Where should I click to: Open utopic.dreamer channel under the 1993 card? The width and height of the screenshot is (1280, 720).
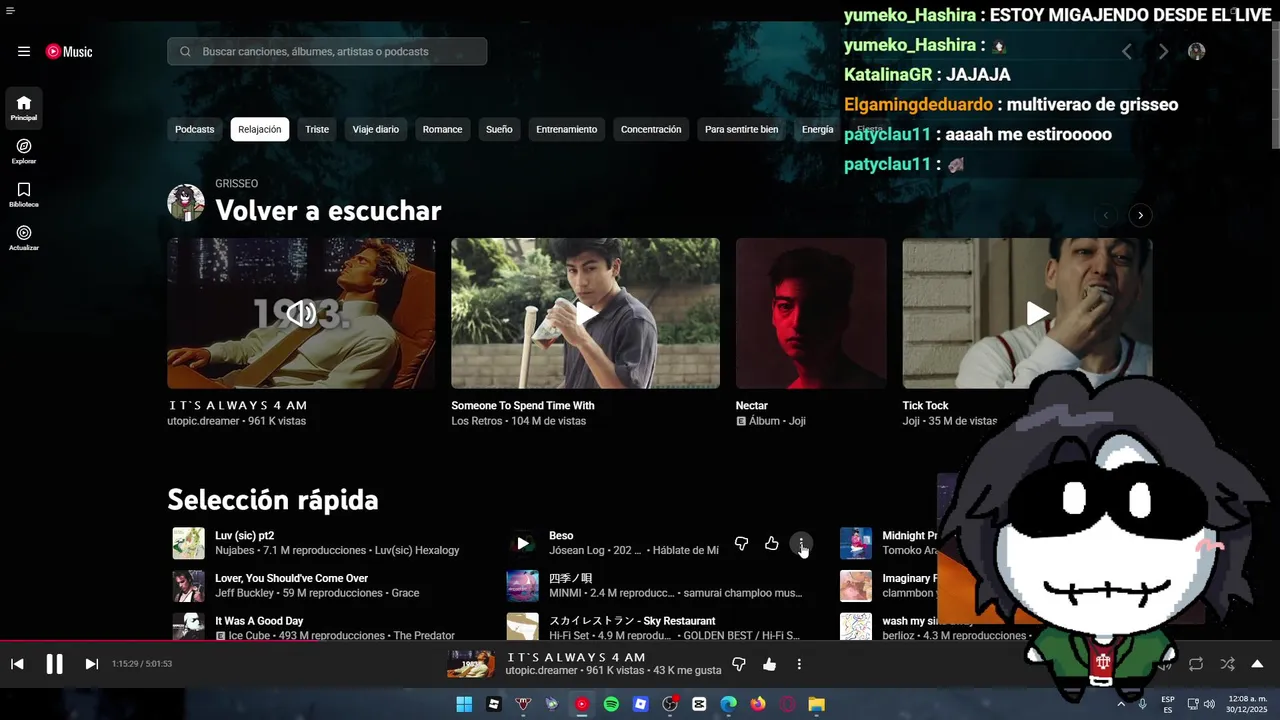(203, 421)
